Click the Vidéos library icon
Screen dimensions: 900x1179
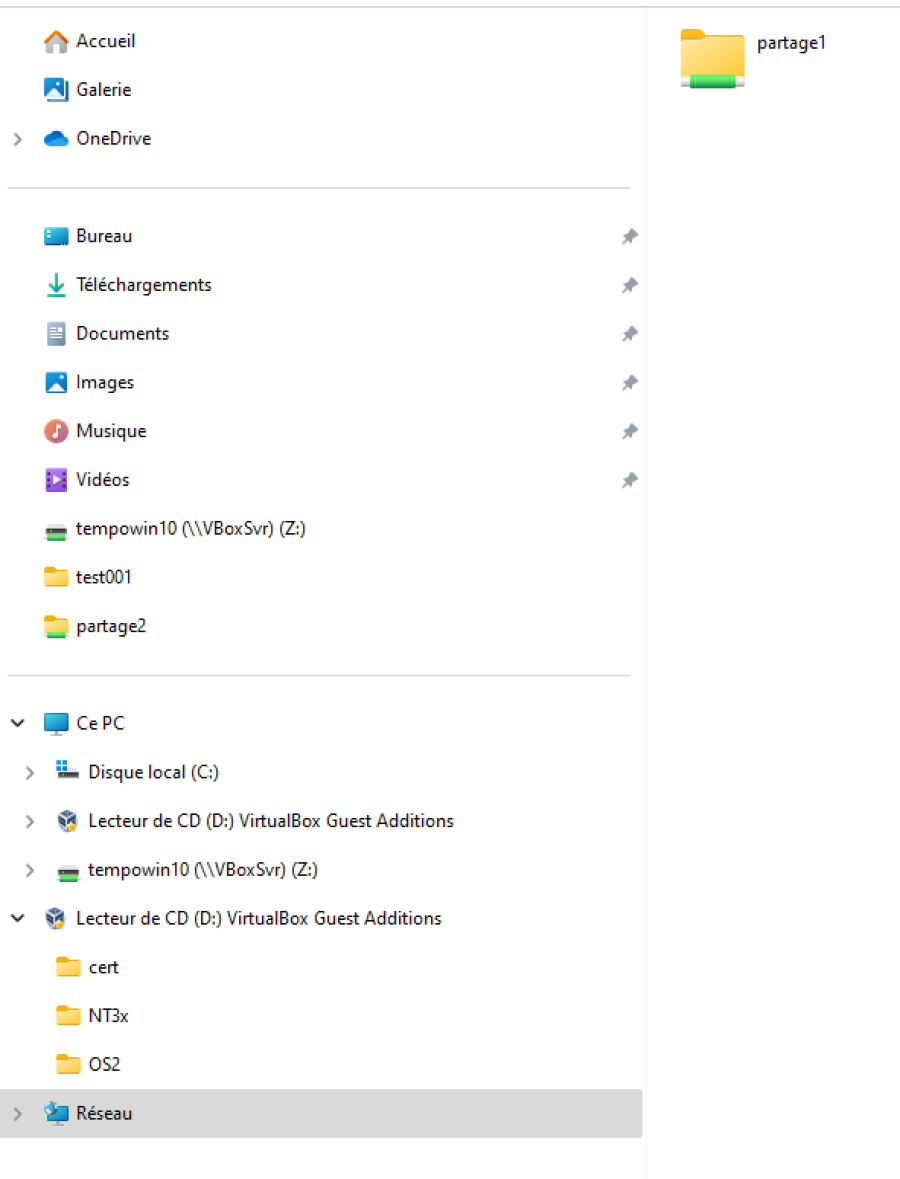(56, 480)
